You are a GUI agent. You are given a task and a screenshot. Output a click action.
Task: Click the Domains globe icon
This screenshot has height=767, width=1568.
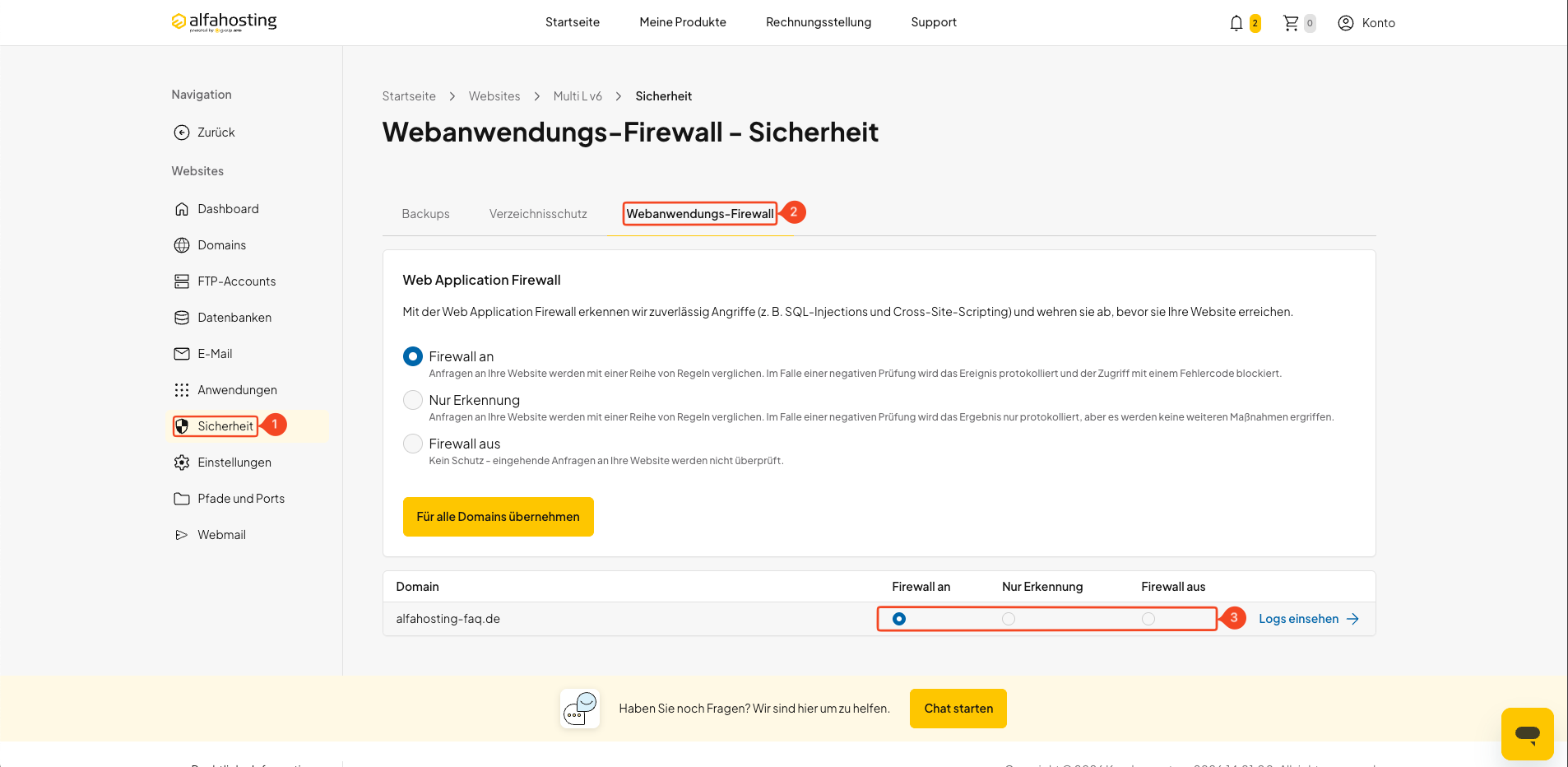pos(182,245)
